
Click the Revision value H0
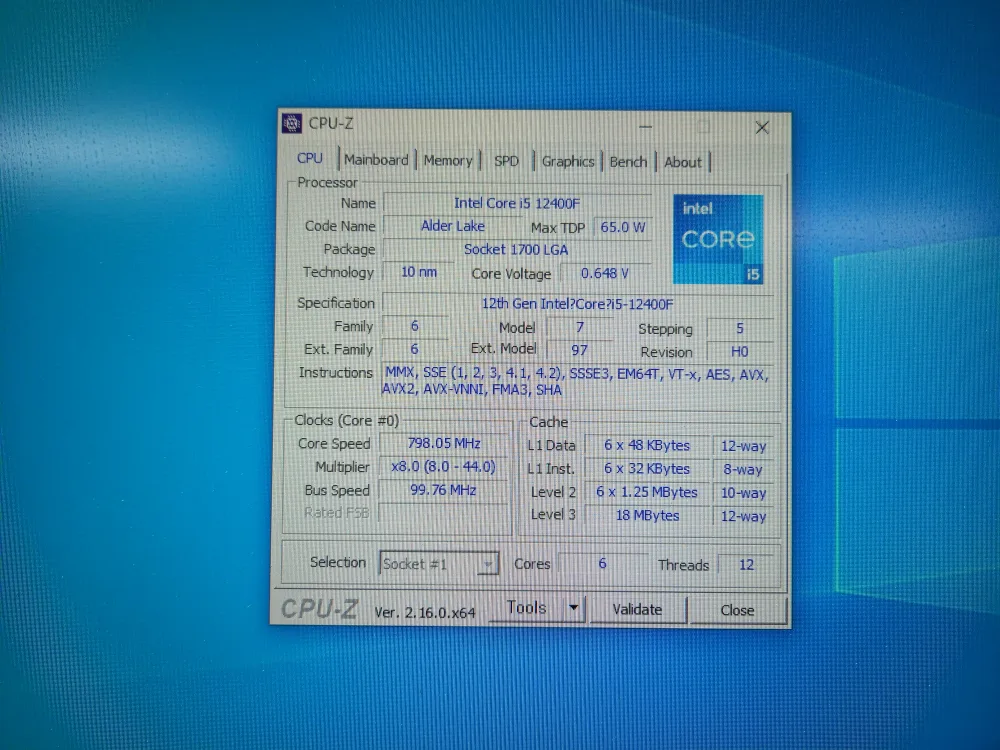click(x=740, y=351)
